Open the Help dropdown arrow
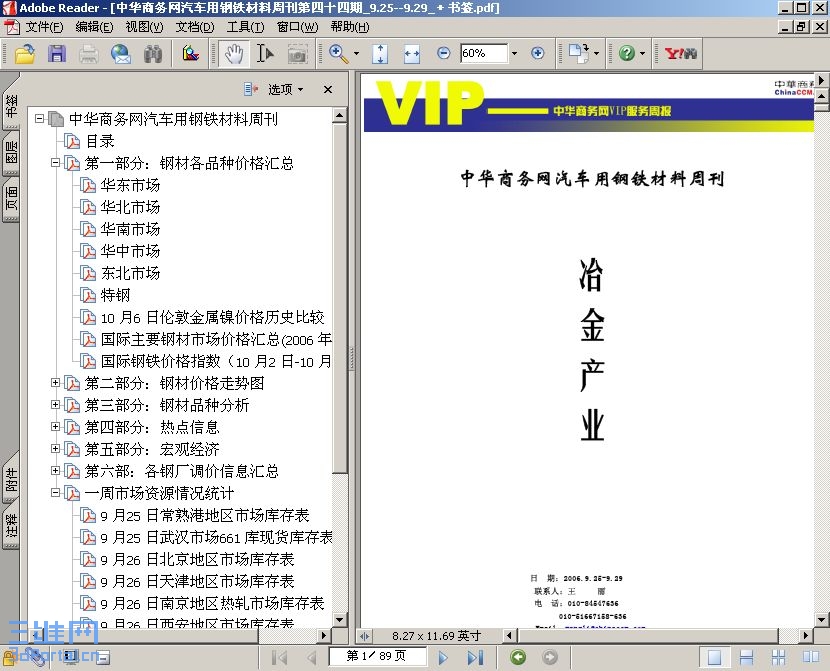The image size is (830, 671). point(642,53)
